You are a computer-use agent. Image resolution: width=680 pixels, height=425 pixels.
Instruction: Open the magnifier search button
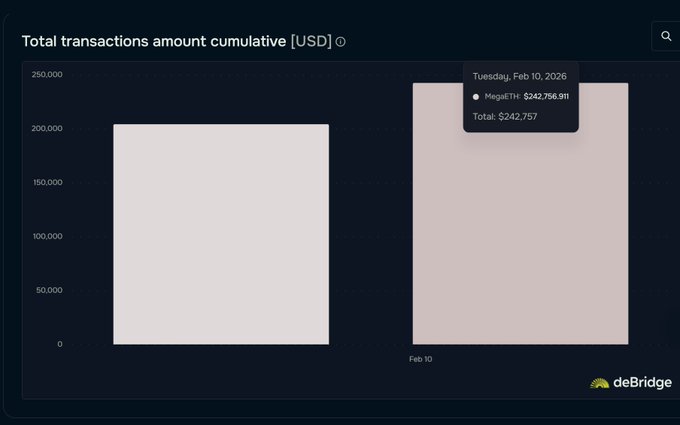[x=666, y=37]
